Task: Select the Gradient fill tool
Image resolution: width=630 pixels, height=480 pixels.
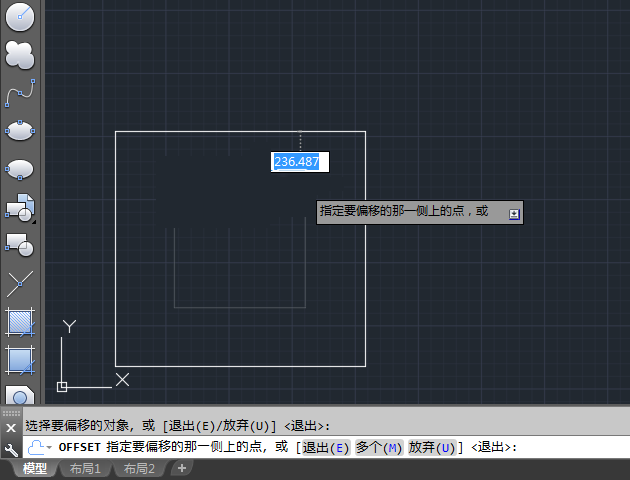Action: click(x=20, y=360)
